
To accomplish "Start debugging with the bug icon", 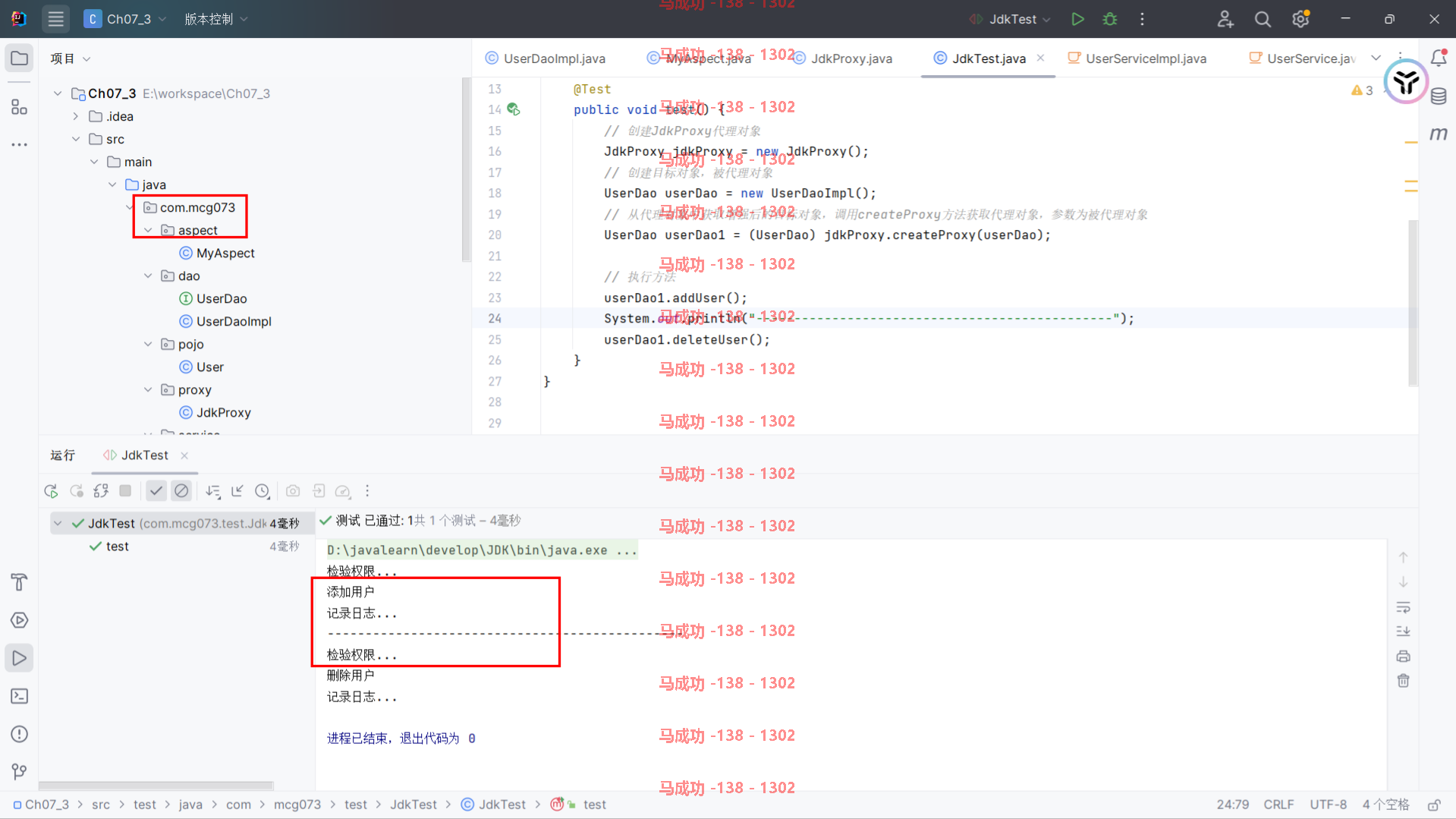I will 1110,19.
